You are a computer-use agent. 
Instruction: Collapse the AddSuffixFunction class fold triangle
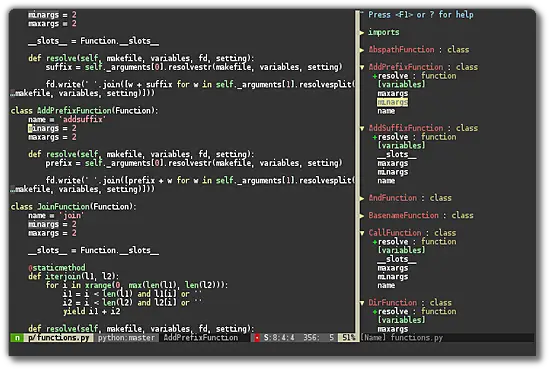pyautogui.click(x=362, y=128)
